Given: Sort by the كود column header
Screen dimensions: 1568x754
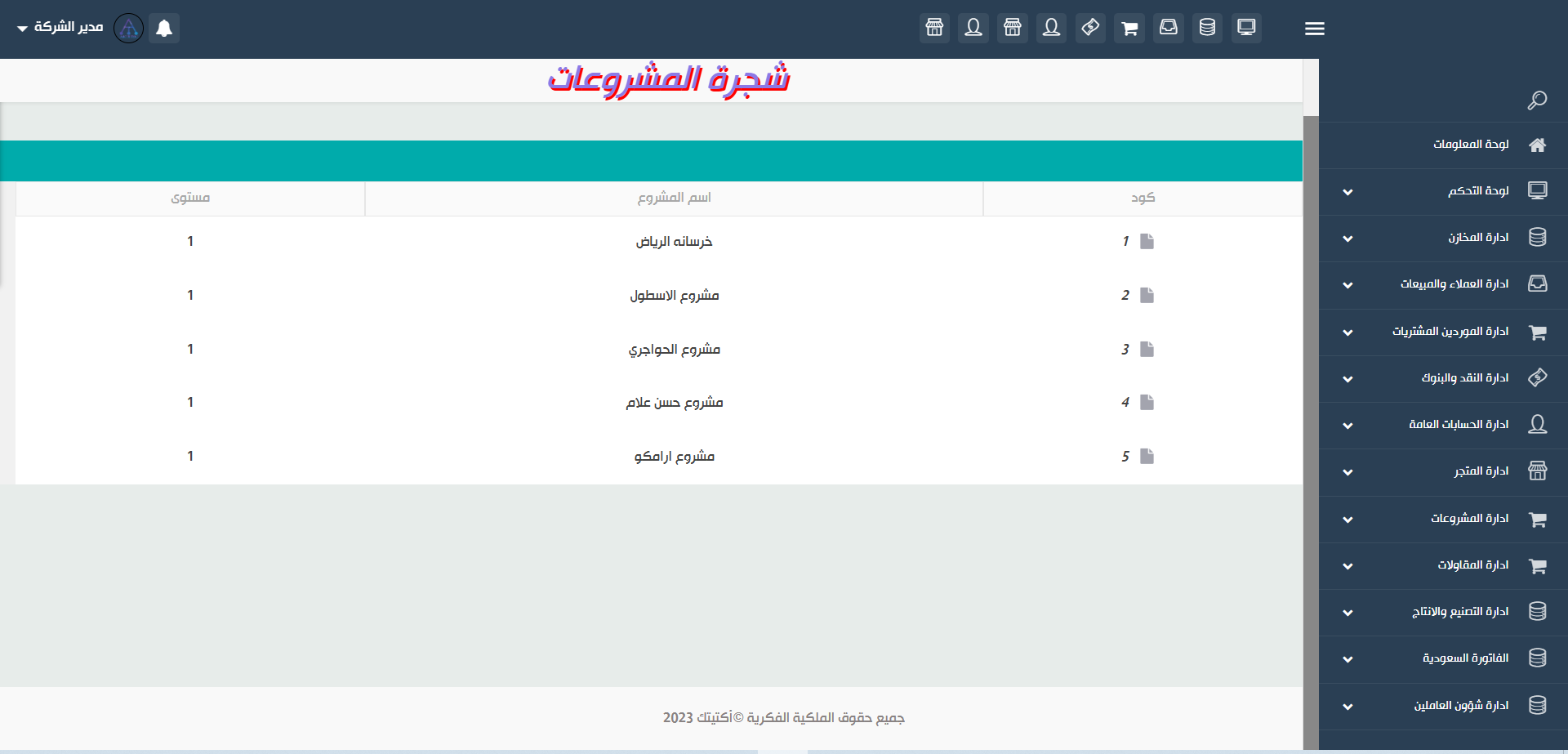Looking at the screenshot, I should click(1143, 198).
